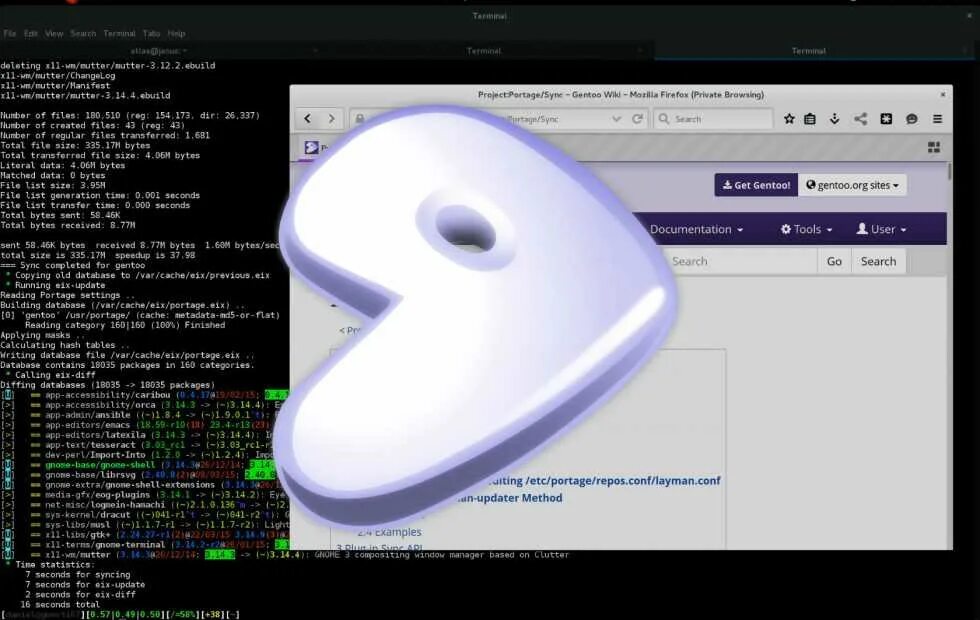Viewport: 980px width, 620px height.
Task: Click the wiki Go button
Action: coord(834,261)
